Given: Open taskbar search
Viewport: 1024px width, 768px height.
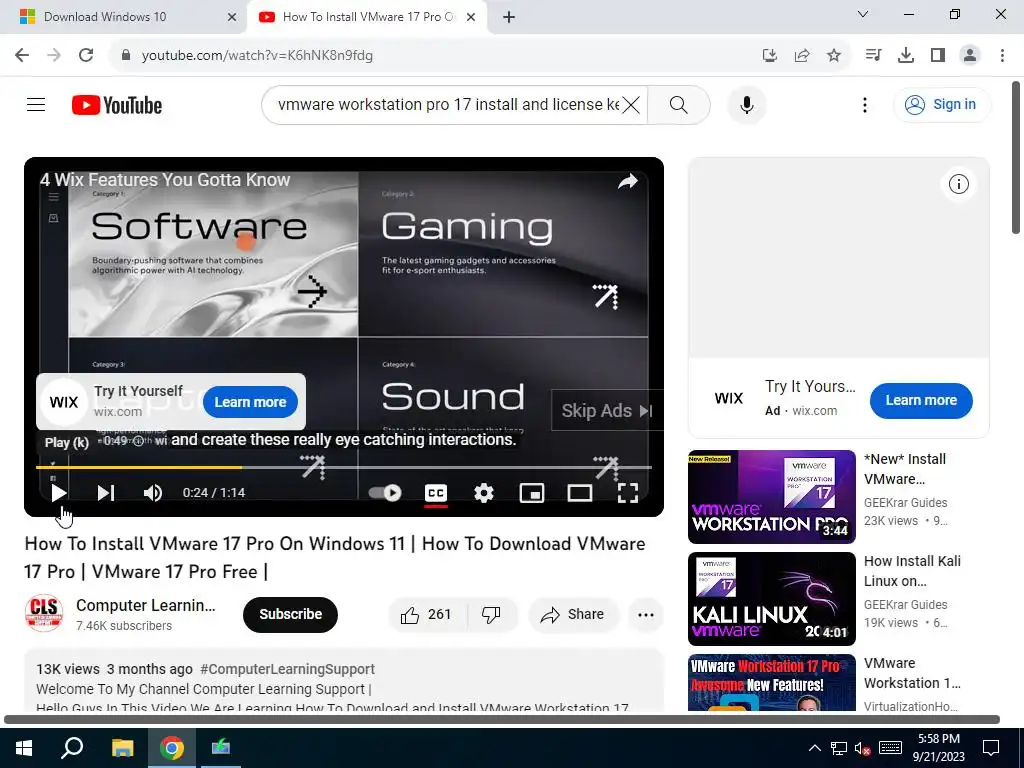Looking at the screenshot, I should [72, 748].
